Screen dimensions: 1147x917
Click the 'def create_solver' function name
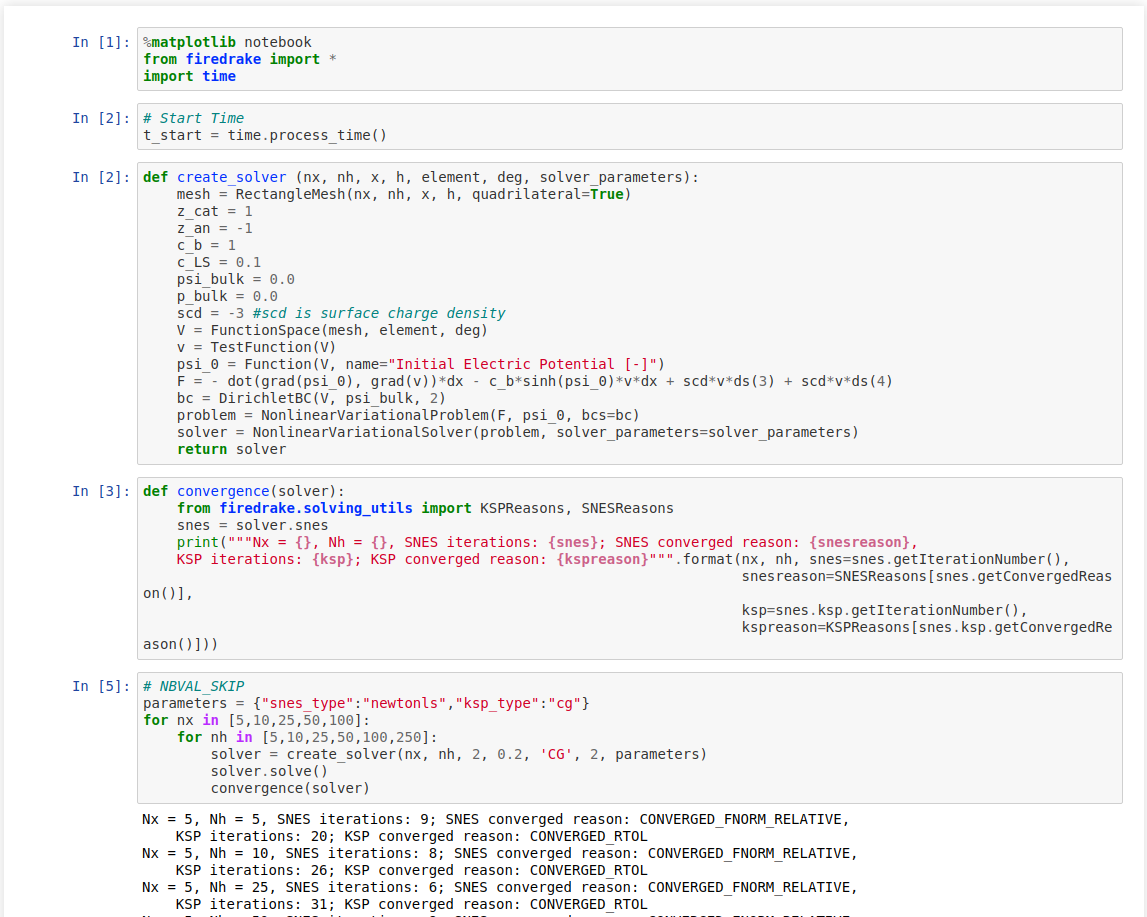coord(231,177)
